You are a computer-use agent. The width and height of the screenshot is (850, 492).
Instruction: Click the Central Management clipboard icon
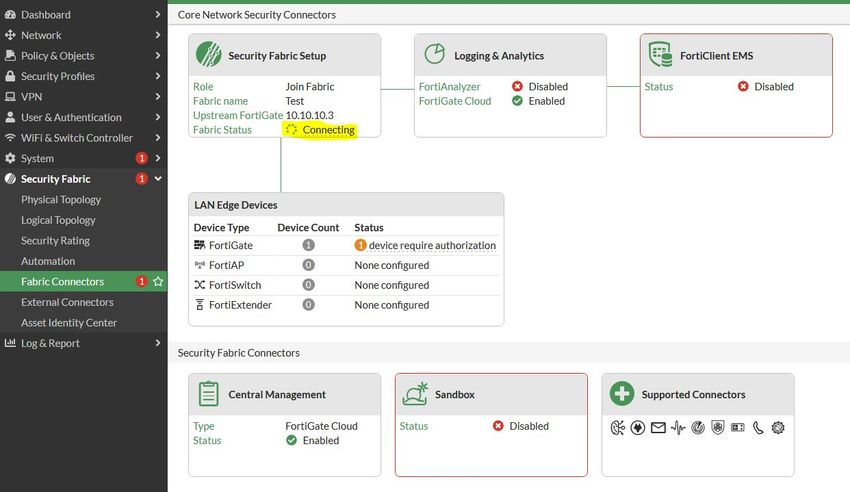[x=209, y=394]
